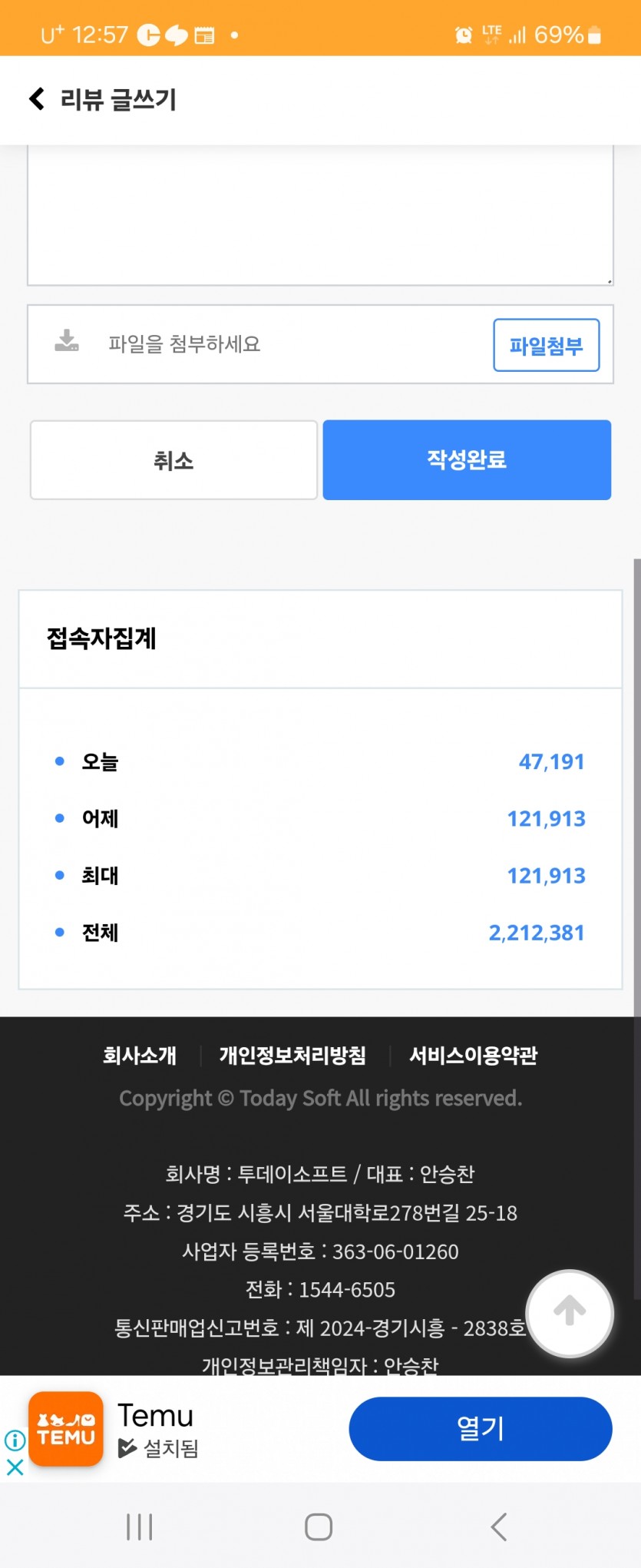Tap the Temu app logo

coord(66,1429)
